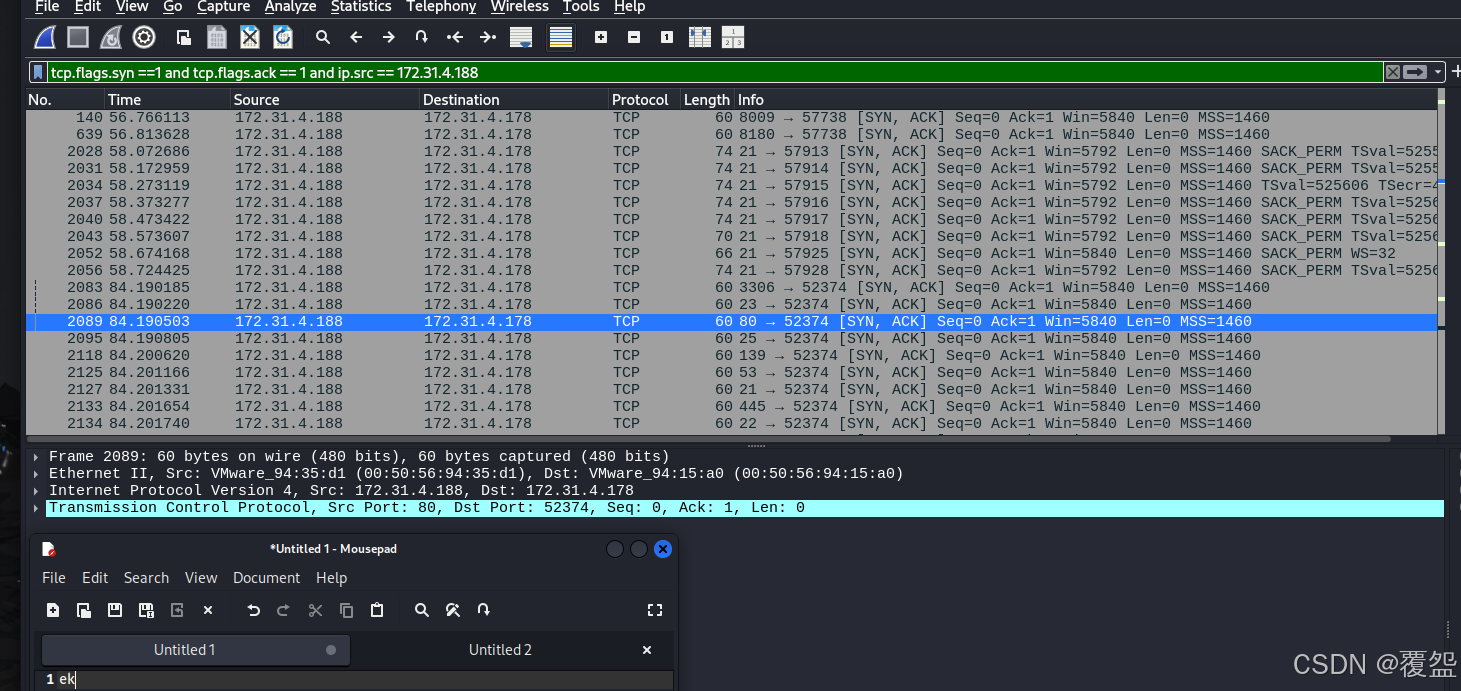Image resolution: width=1461 pixels, height=691 pixels.
Task: Apply the display filter arrow button
Action: click(1415, 72)
